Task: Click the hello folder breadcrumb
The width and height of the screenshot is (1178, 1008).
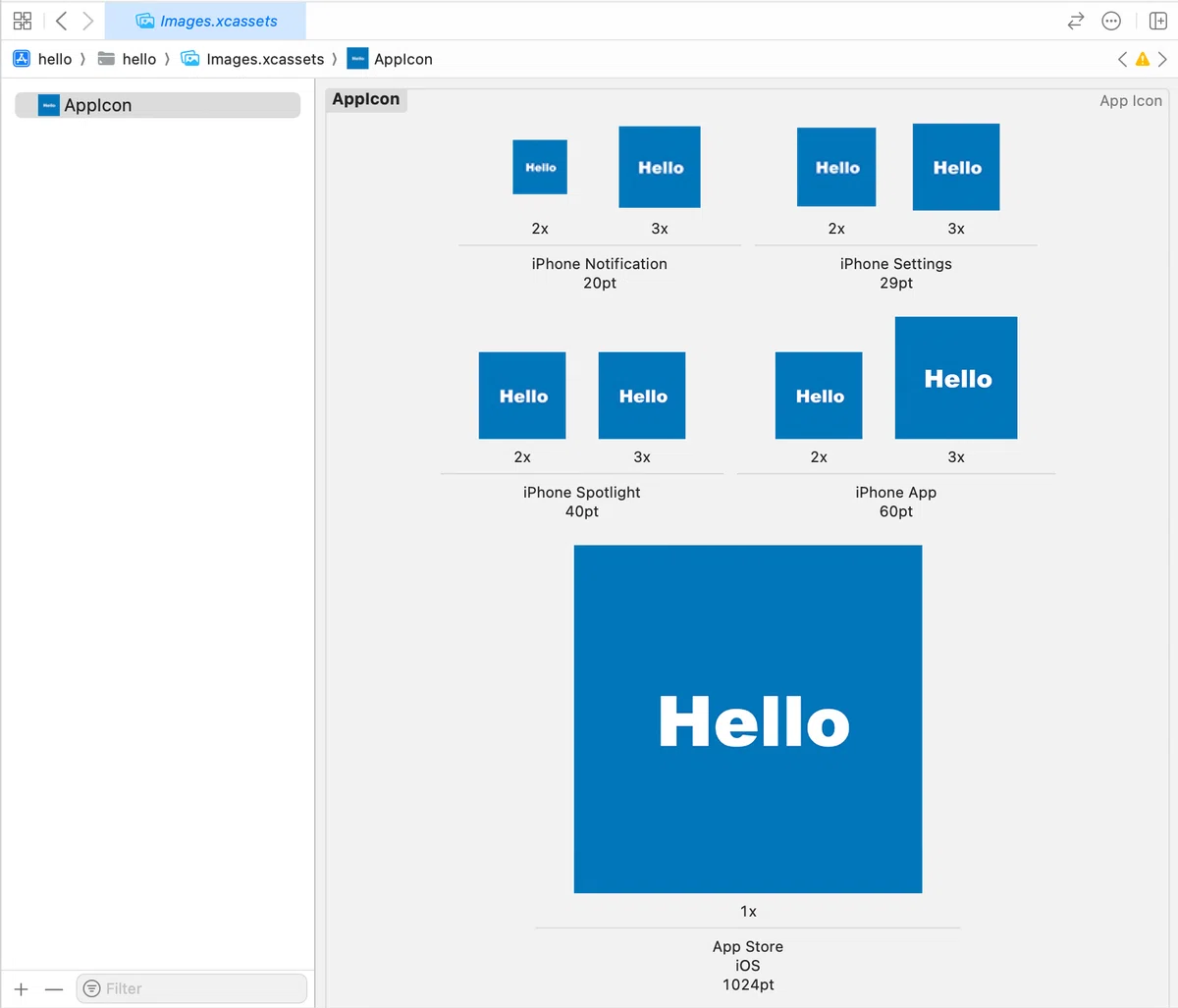Action: [128, 59]
